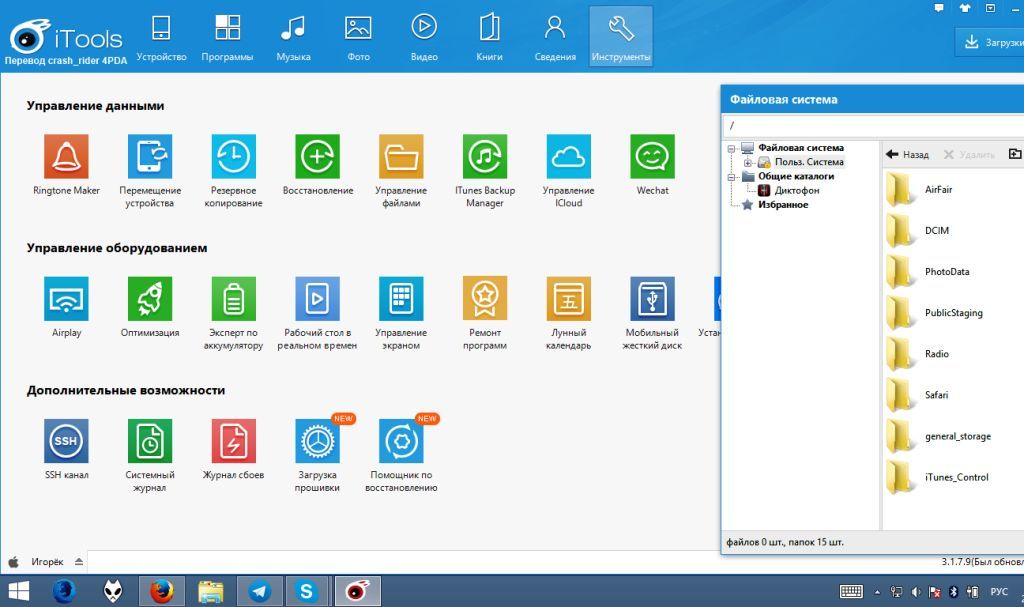Open File Explorer from the taskbar
1024x607 pixels.
tap(210, 591)
